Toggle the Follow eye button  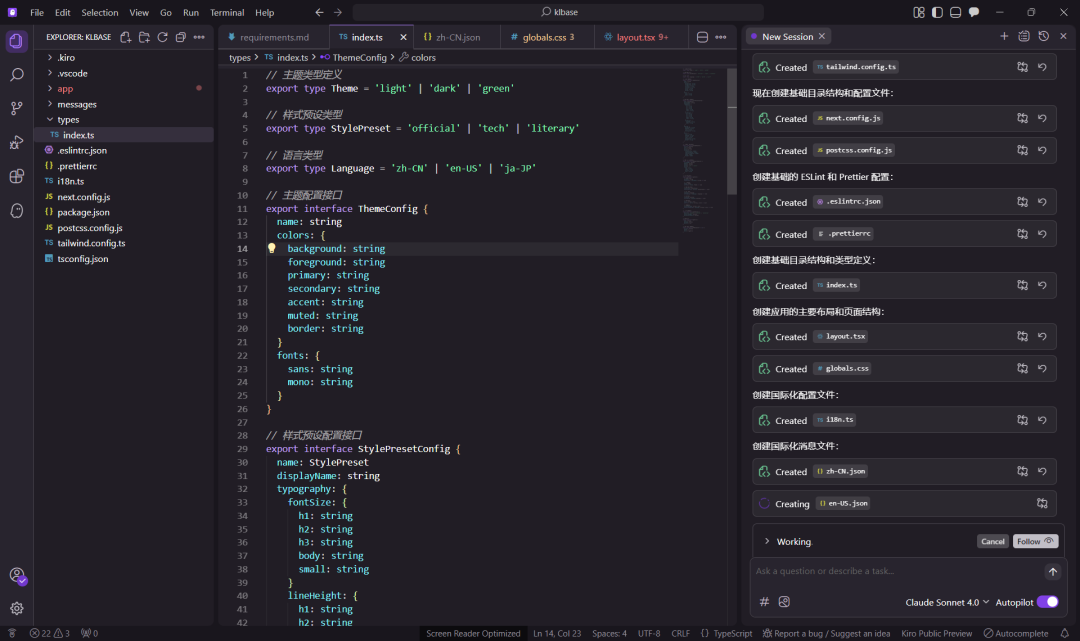pos(1035,541)
